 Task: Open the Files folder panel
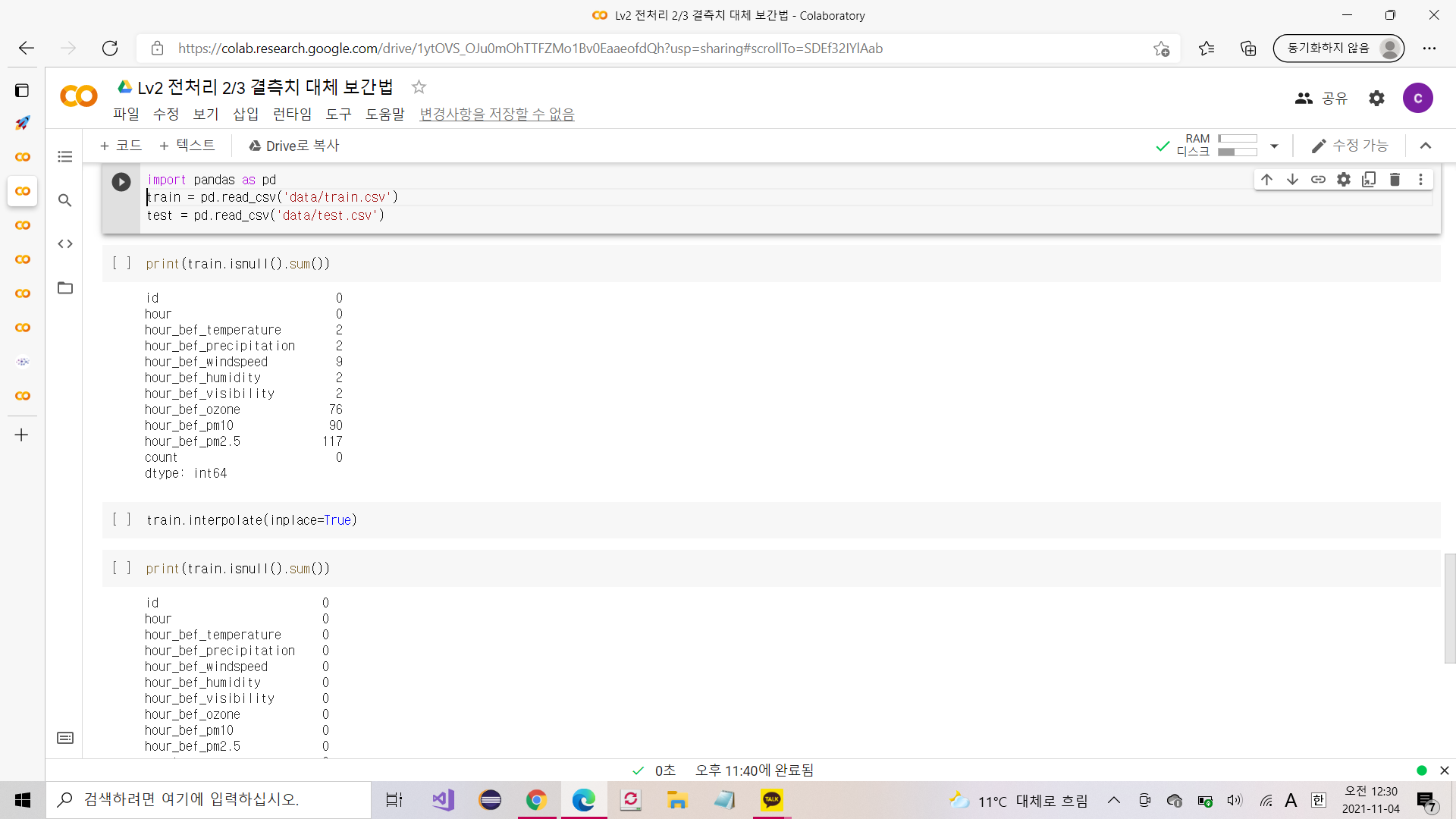[x=65, y=288]
